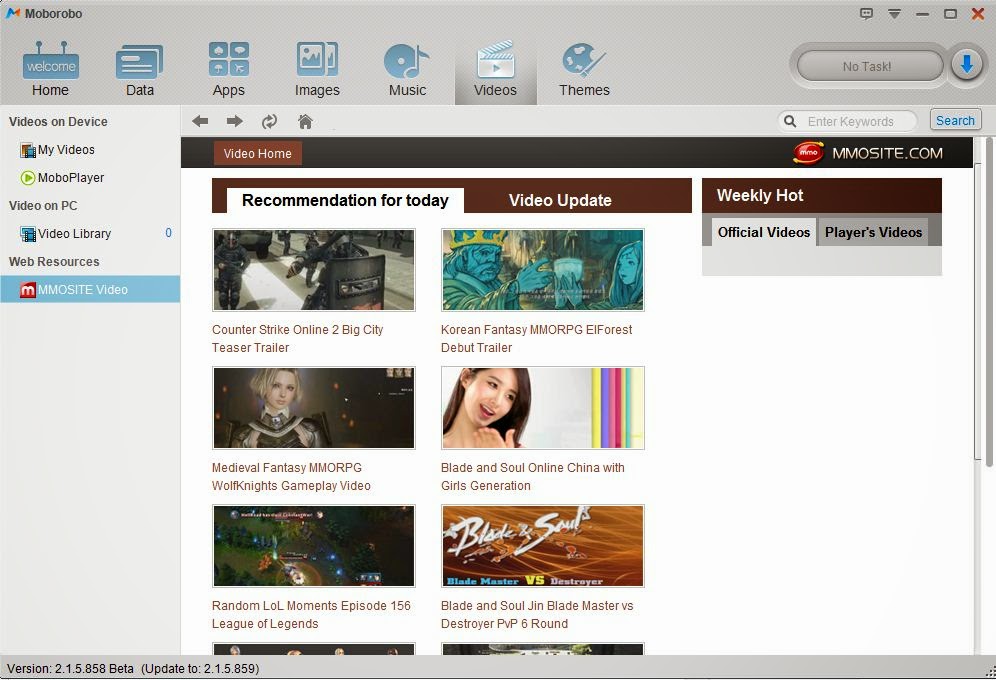
Task: Open Counter Strike Online 2 thumbnail
Action: point(314,270)
